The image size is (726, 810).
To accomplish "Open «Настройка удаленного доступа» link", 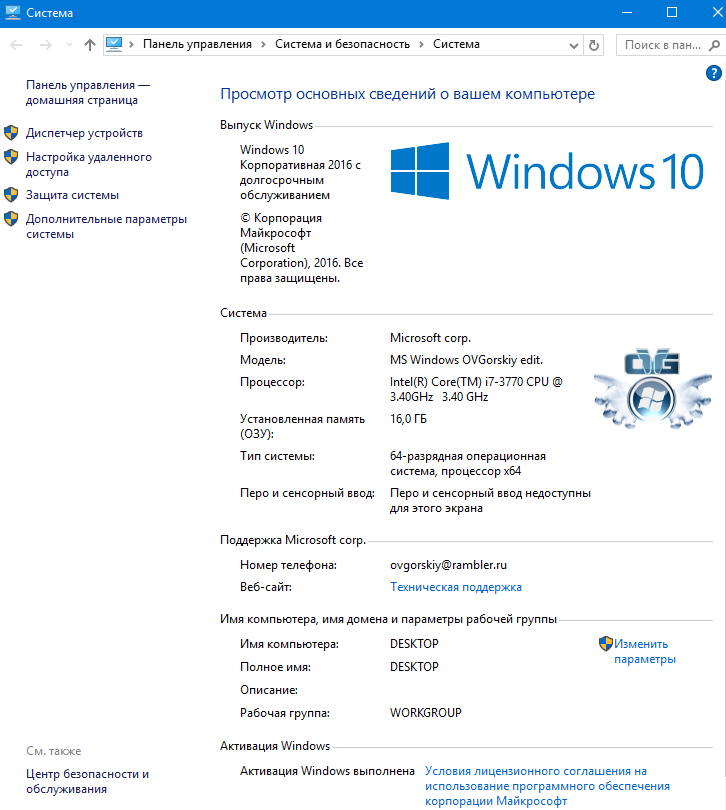I will pos(89,164).
